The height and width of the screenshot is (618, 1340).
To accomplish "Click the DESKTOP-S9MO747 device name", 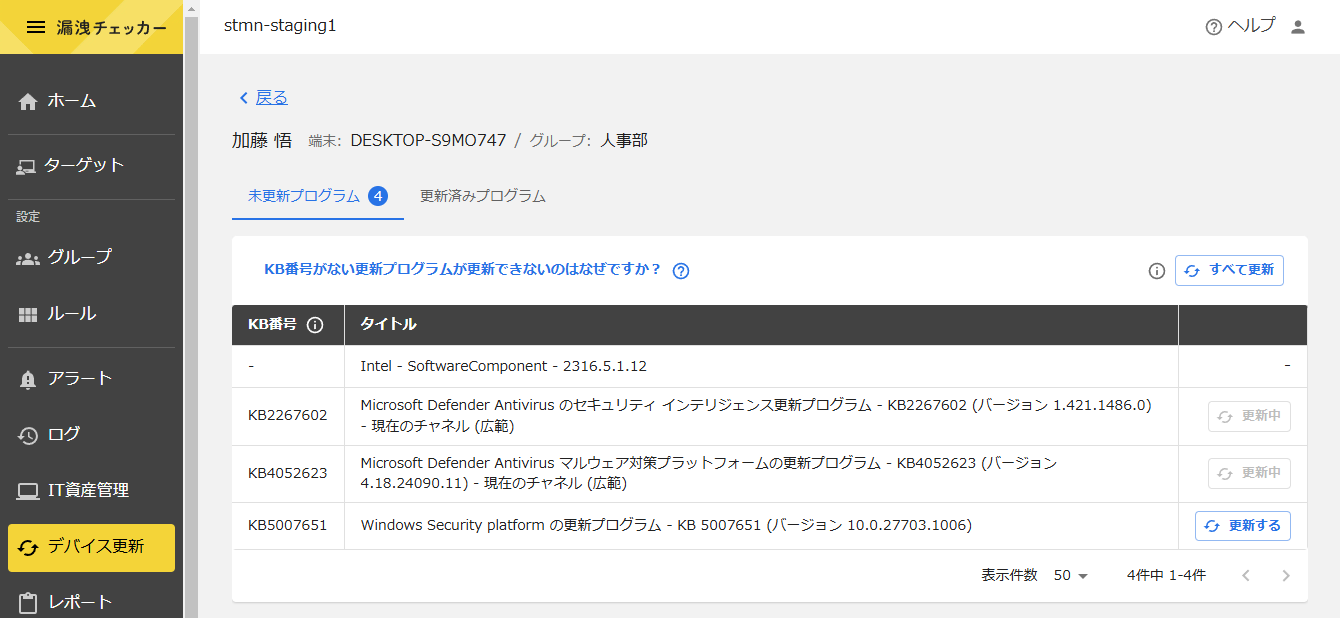I will (428, 141).
